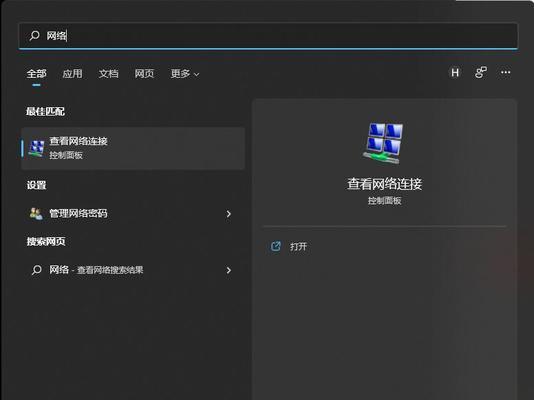Select the 网页 filter tab

144,74
